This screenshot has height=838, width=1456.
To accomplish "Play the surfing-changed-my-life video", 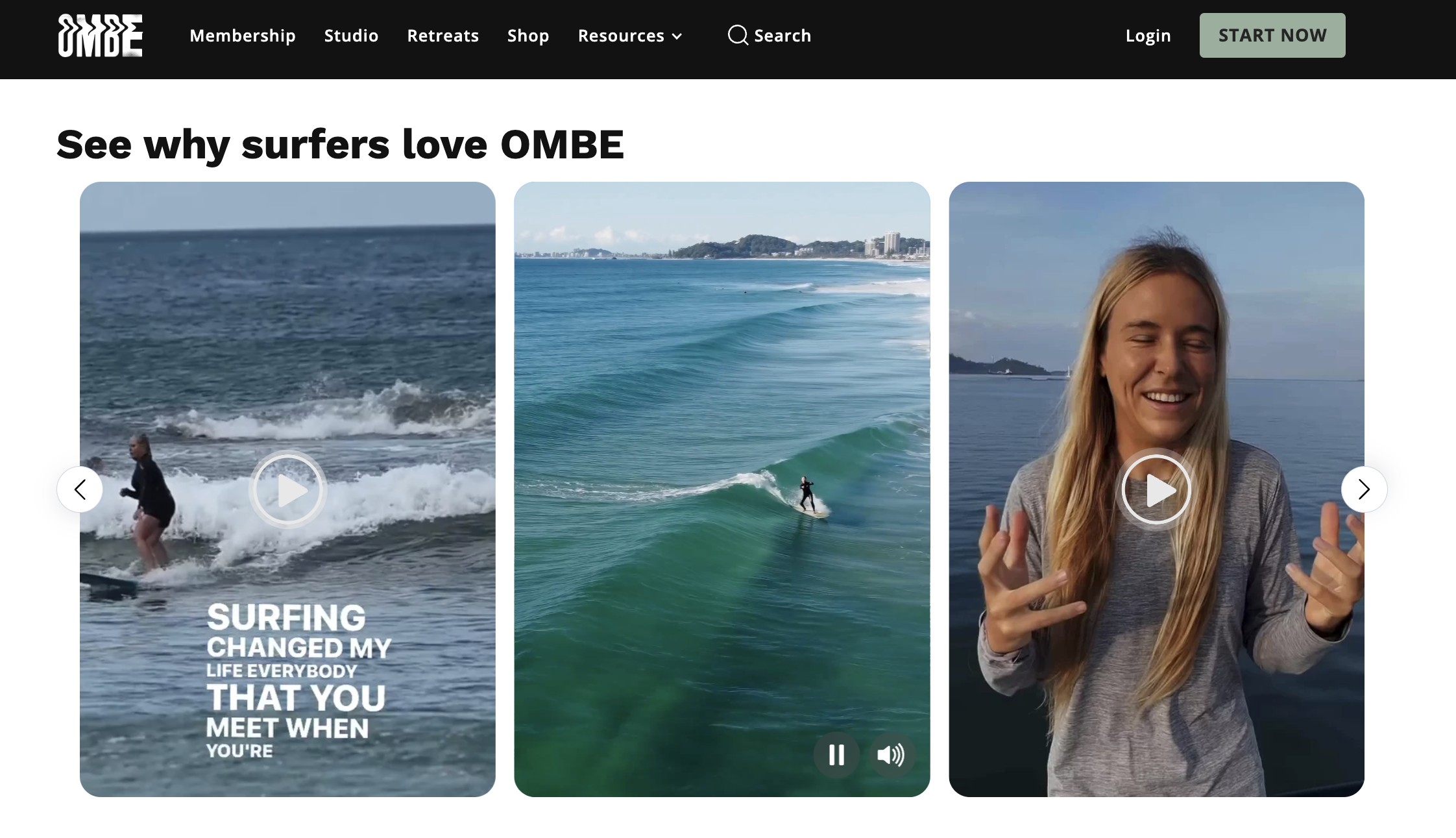I will 287,489.
